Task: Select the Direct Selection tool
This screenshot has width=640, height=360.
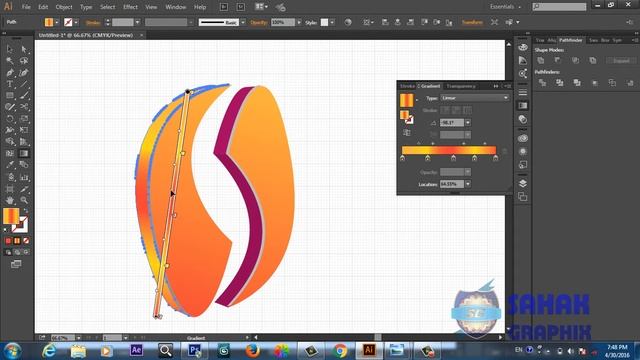Action: (x=24, y=49)
